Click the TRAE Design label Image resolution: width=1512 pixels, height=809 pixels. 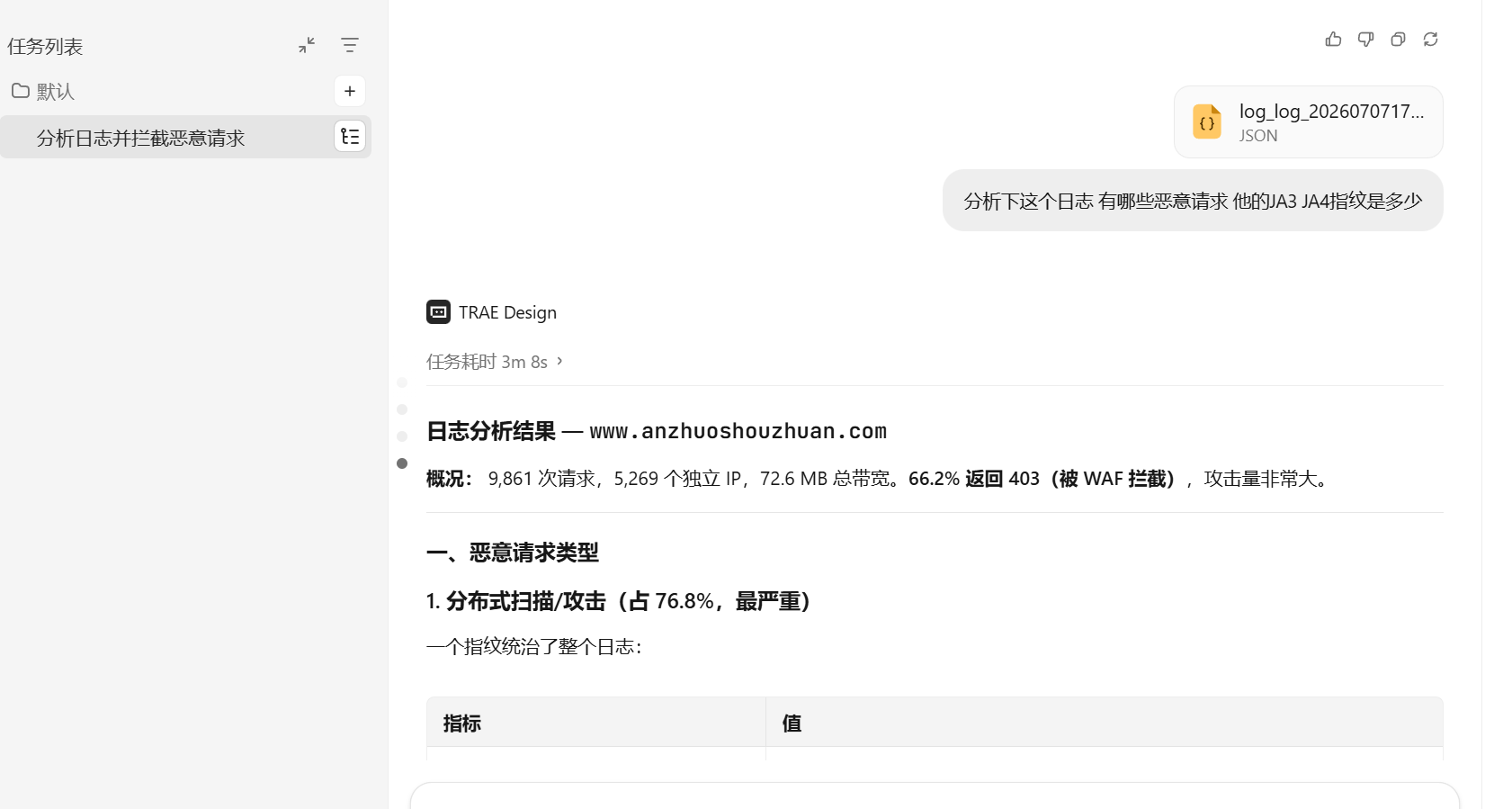pyautogui.click(x=507, y=312)
